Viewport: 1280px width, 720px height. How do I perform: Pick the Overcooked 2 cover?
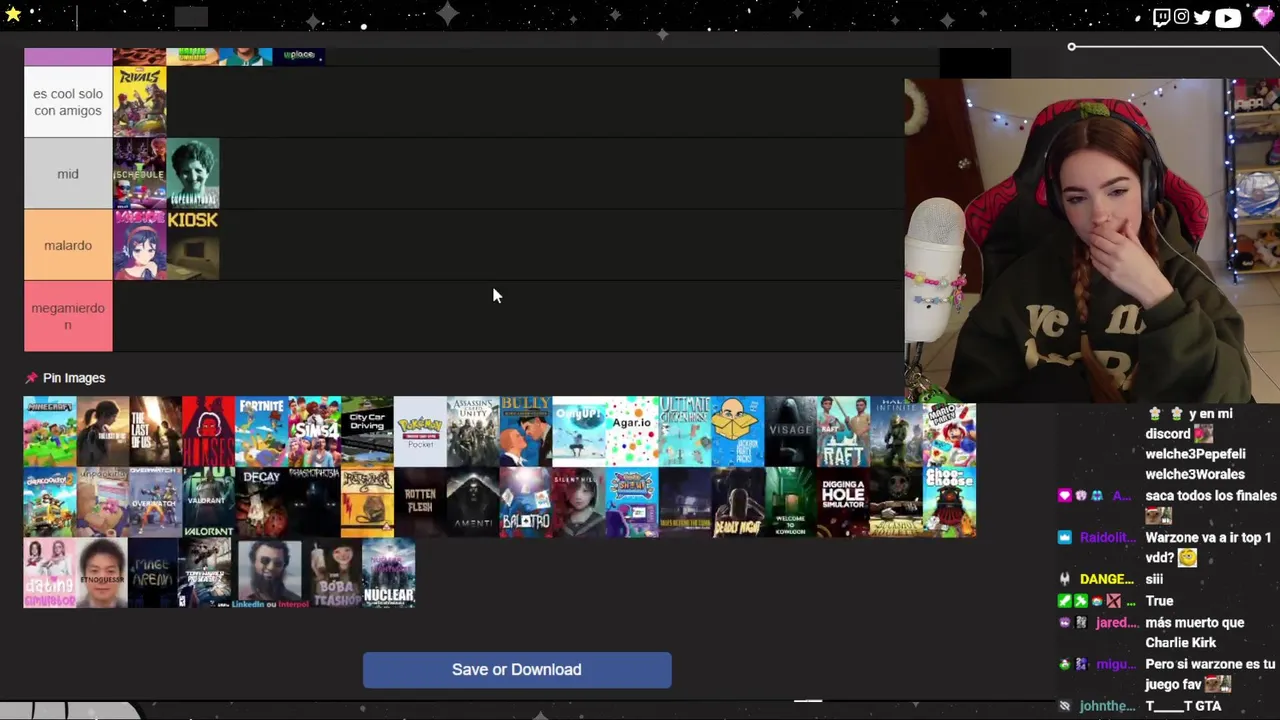point(50,502)
